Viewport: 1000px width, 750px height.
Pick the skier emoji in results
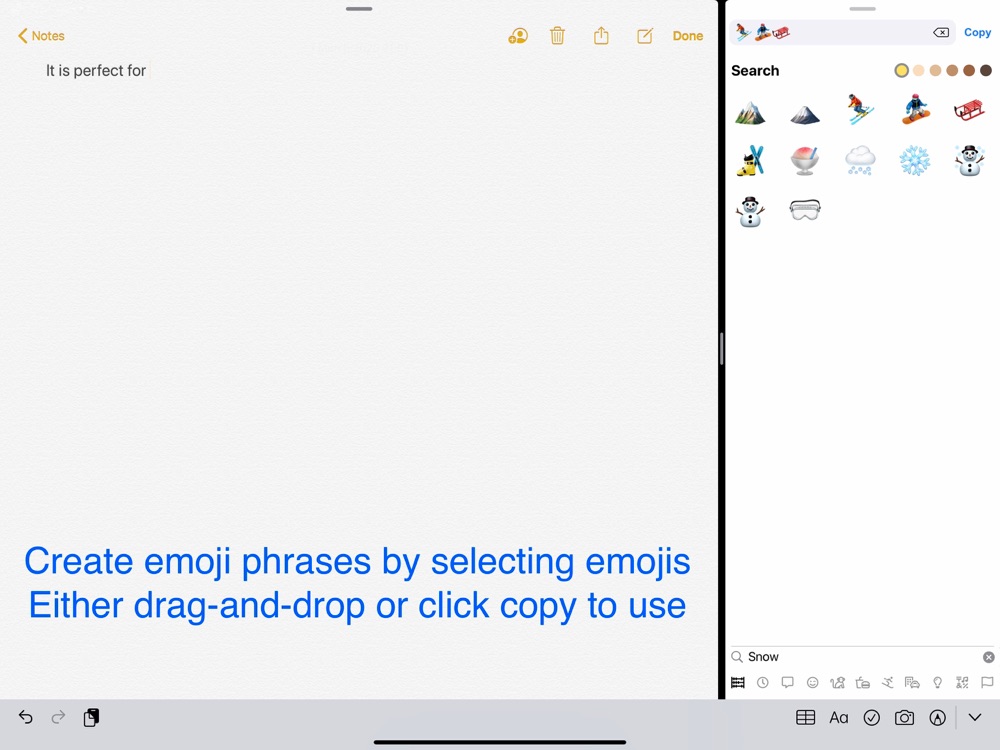(x=860, y=109)
